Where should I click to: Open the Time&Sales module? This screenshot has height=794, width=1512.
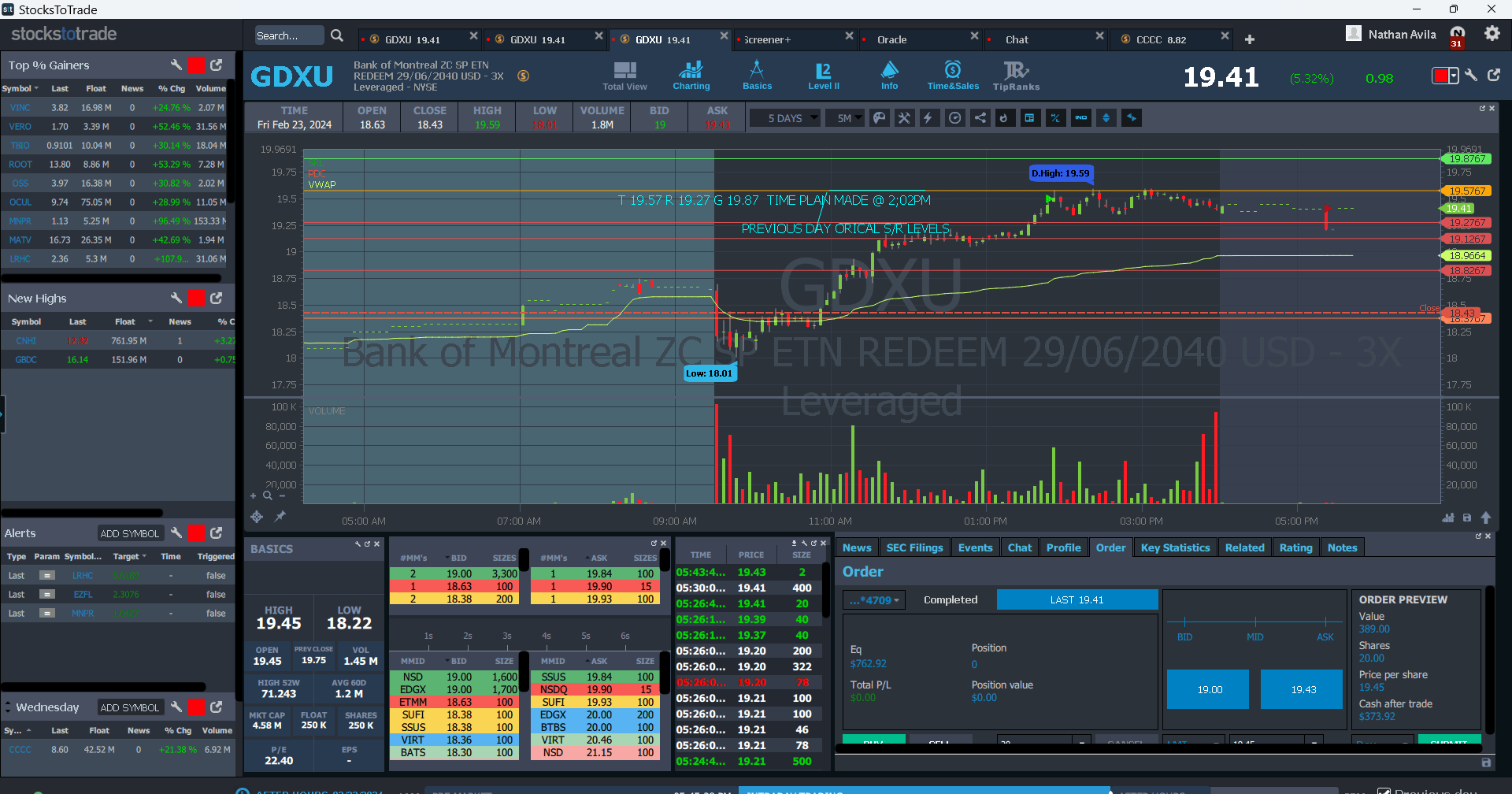tap(953, 76)
